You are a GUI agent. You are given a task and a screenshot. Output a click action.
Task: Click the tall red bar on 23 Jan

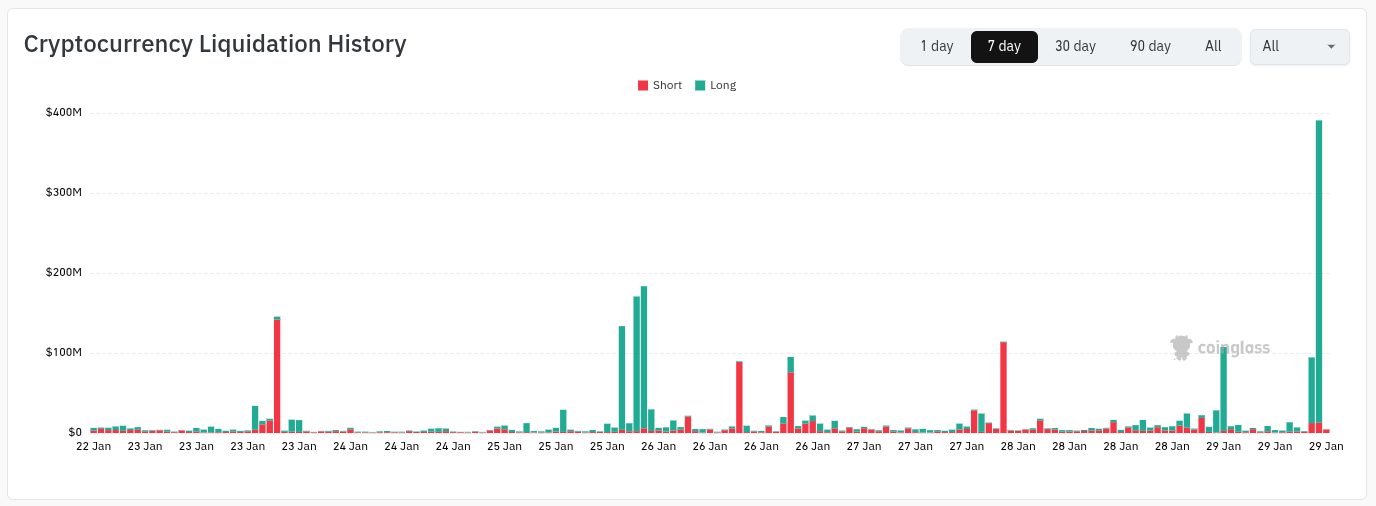(x=277, y=375)
